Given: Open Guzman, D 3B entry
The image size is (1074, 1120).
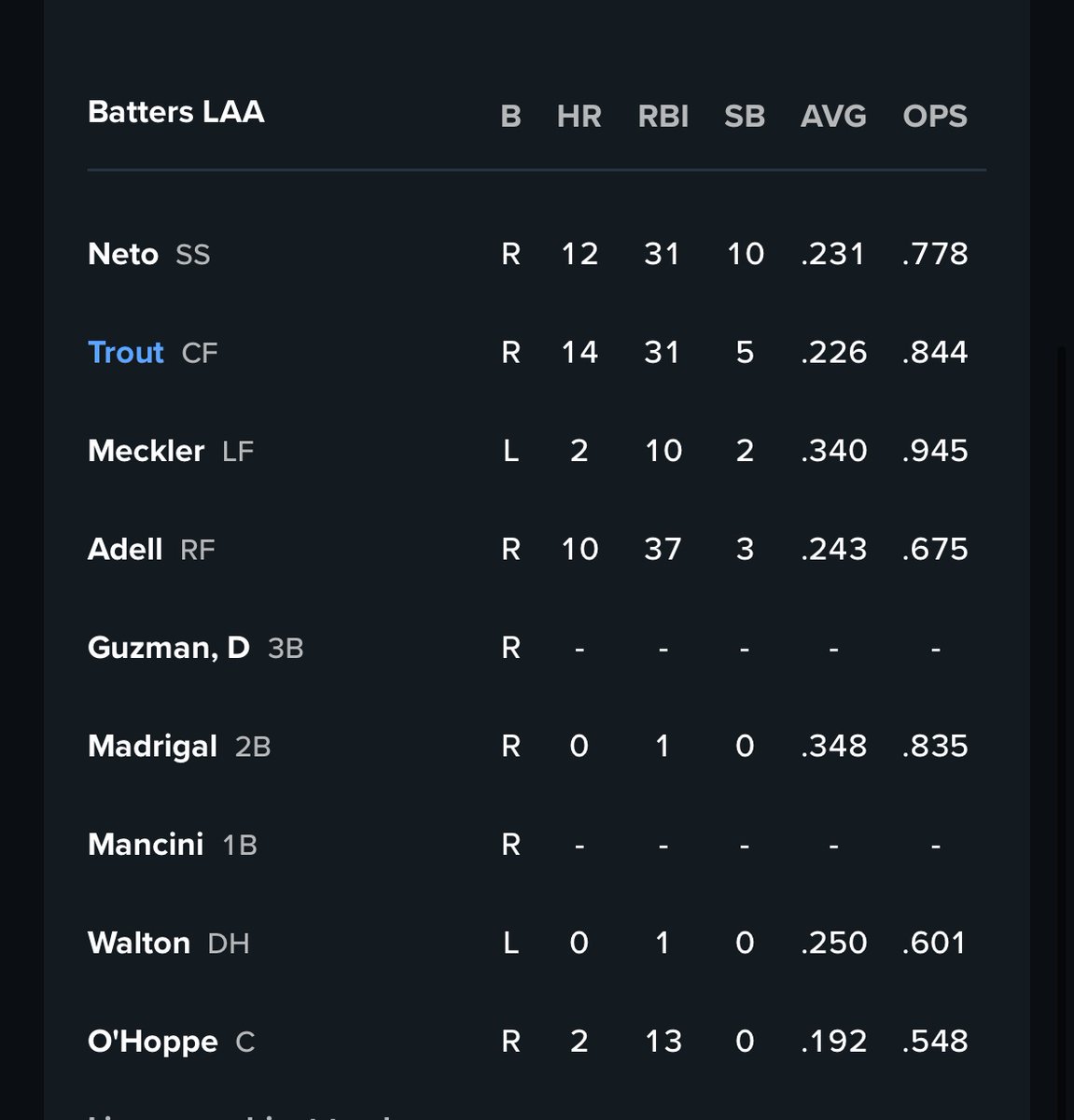Looking at the screenshot, I should coord(195,648).
